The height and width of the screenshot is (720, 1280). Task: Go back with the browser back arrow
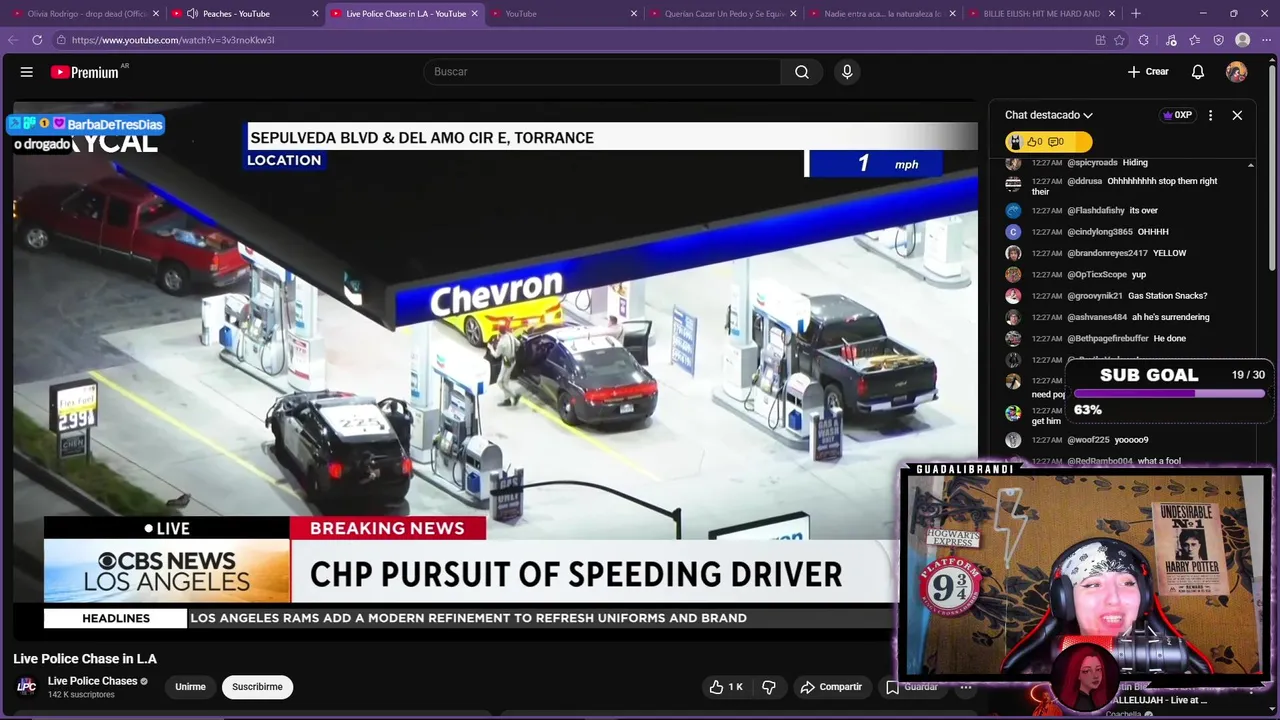(13, 40)
